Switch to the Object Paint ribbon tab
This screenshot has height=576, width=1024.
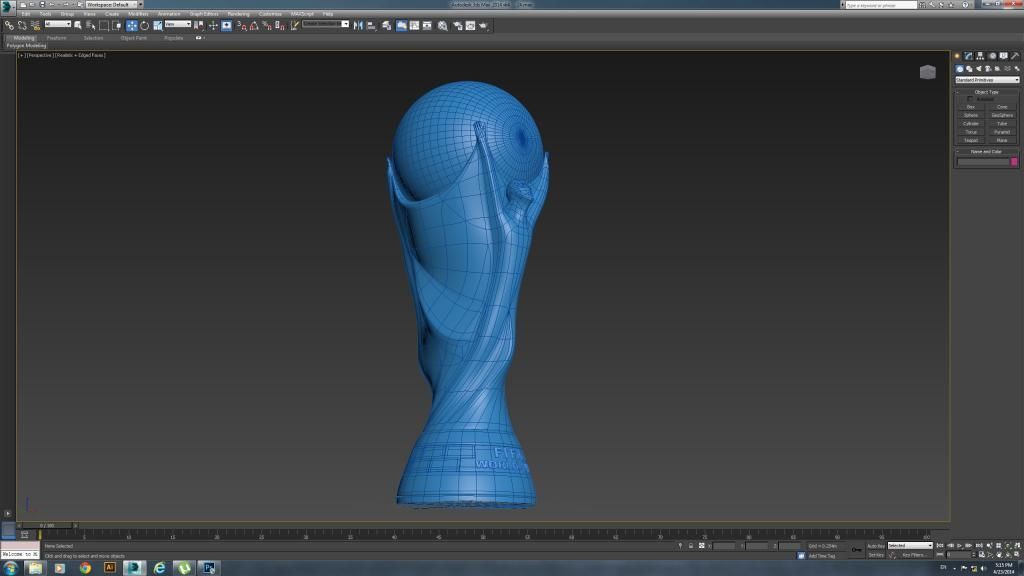tap(134, 38)
